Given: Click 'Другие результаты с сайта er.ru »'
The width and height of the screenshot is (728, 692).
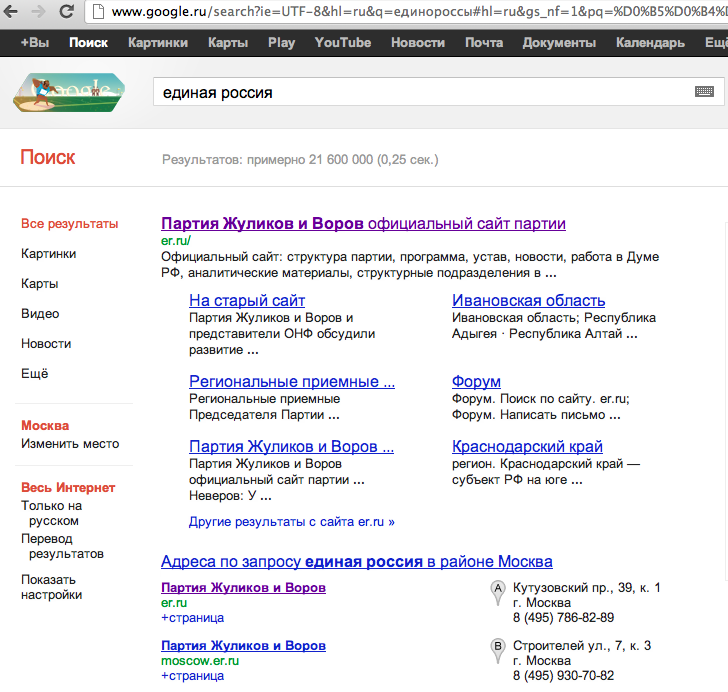Looking at the screenshot, I should [x=292, y=522].
